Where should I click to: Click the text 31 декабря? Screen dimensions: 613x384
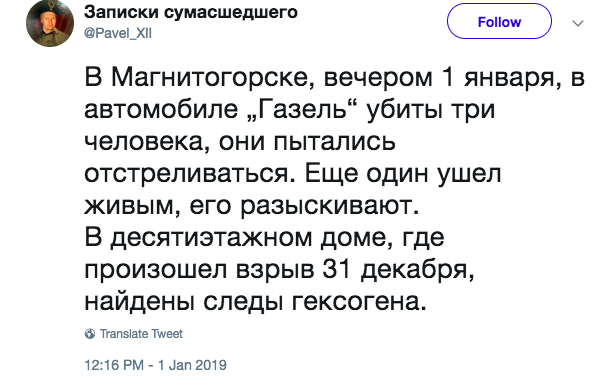tap(399, 269)
